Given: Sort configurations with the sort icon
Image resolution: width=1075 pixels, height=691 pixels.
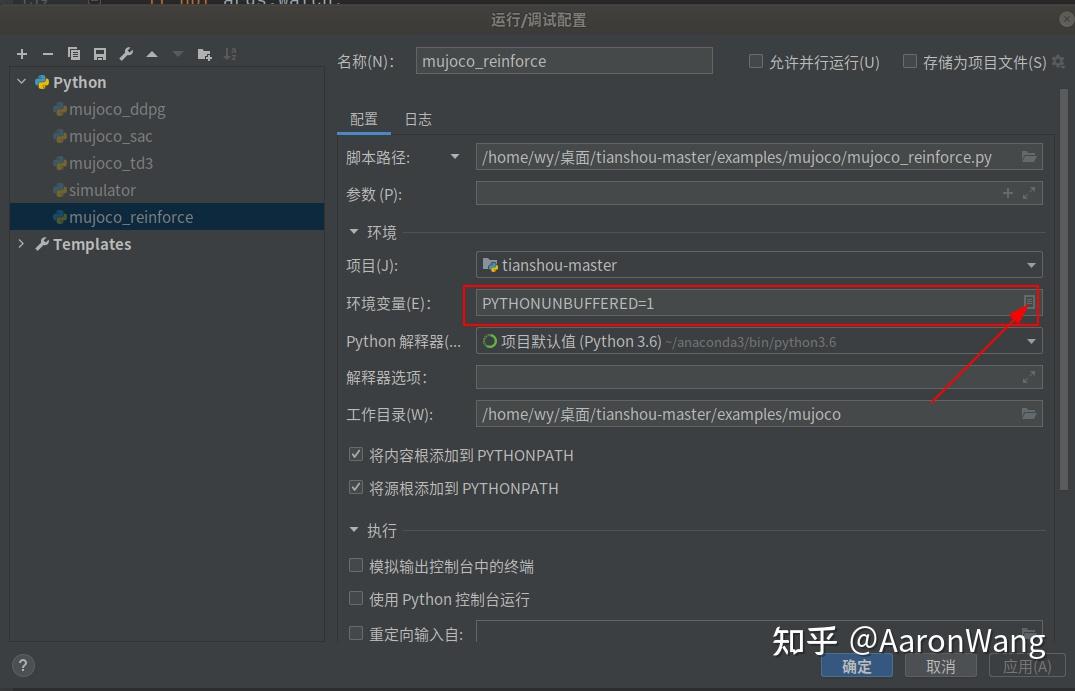Looking at the screenshot, I should click(233, 53).
